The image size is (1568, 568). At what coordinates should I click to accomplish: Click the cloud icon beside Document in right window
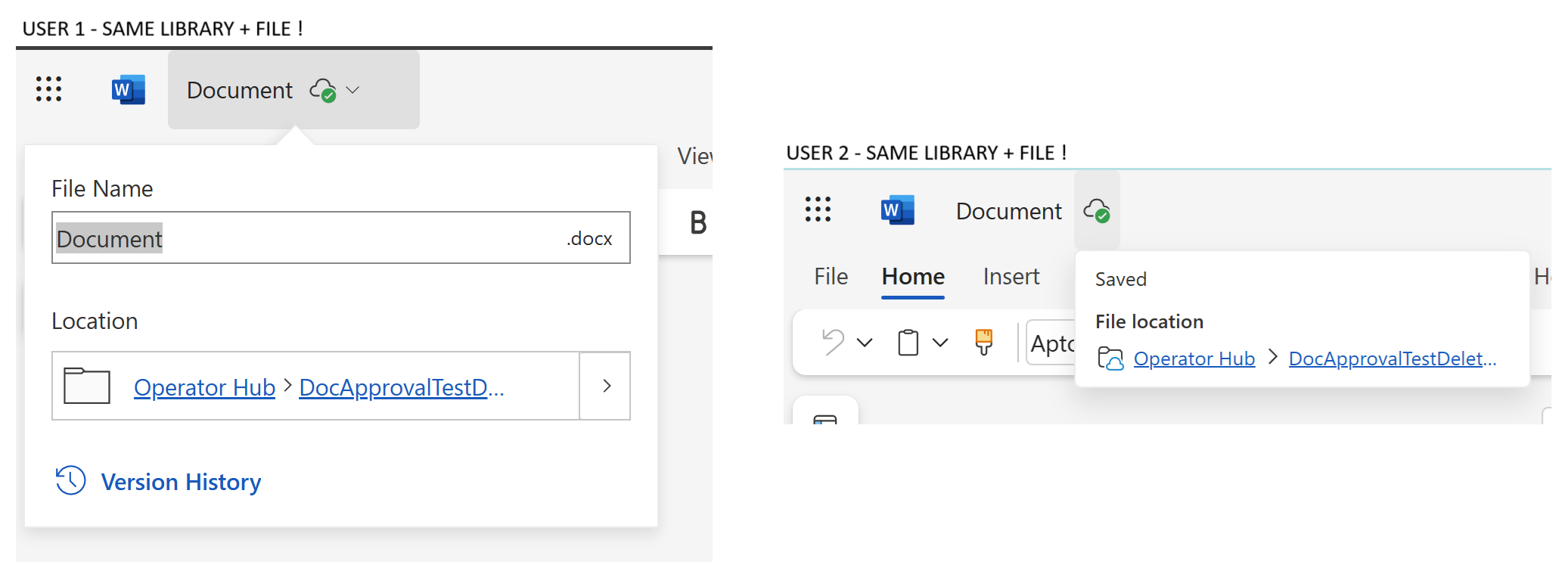pos(1098,212)
